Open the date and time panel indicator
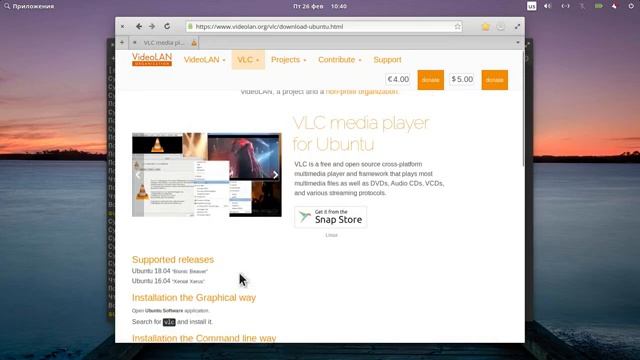 click(320, 6)
